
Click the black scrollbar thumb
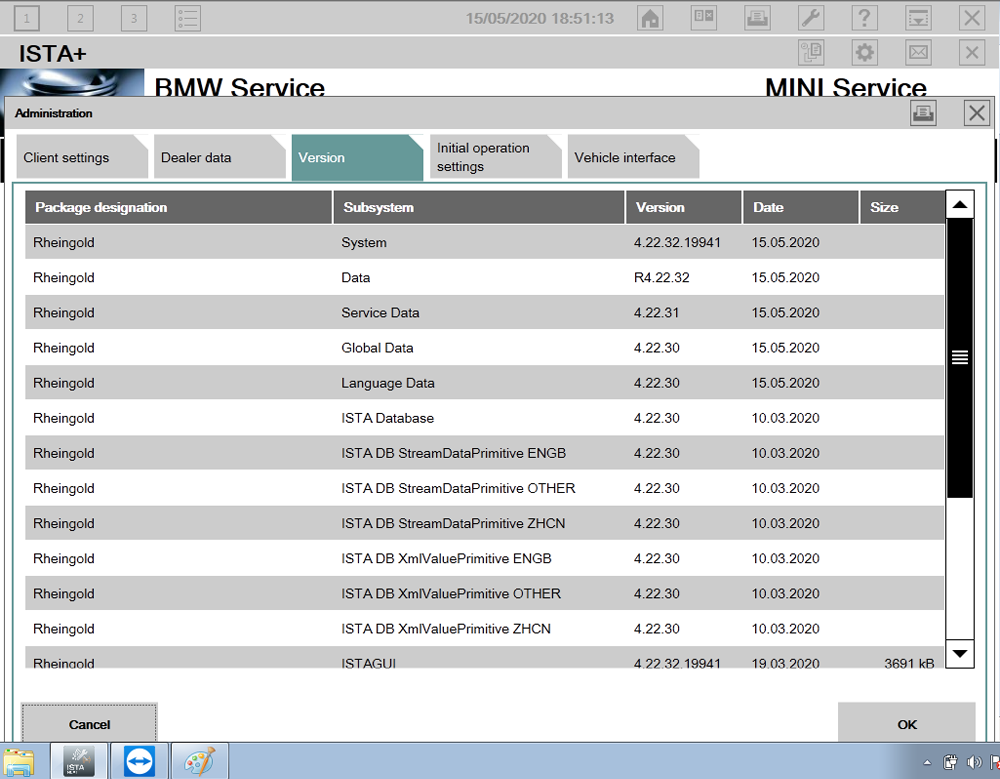pyautogui.click(x=960, y=358)
